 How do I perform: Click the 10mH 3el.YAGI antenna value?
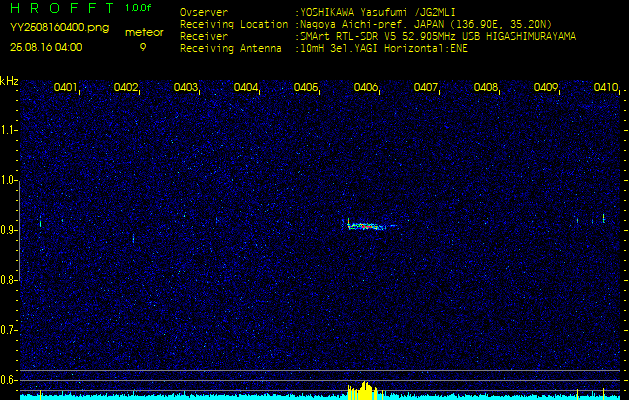(384, 49)
